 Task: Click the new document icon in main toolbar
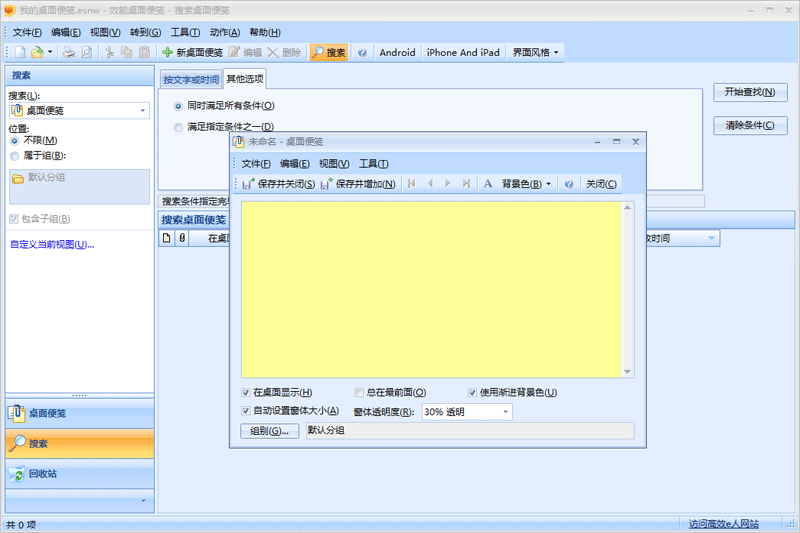click(19, 52)
